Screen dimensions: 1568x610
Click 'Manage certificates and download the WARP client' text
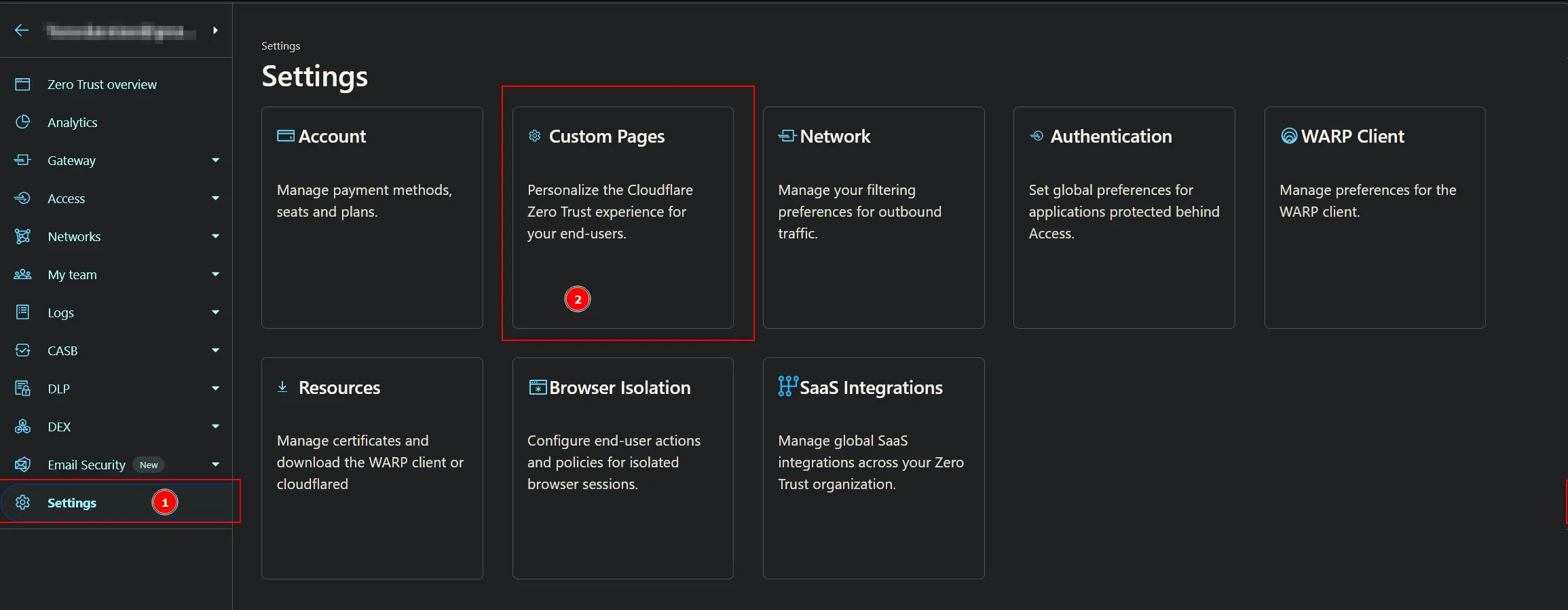pos(370,463)
